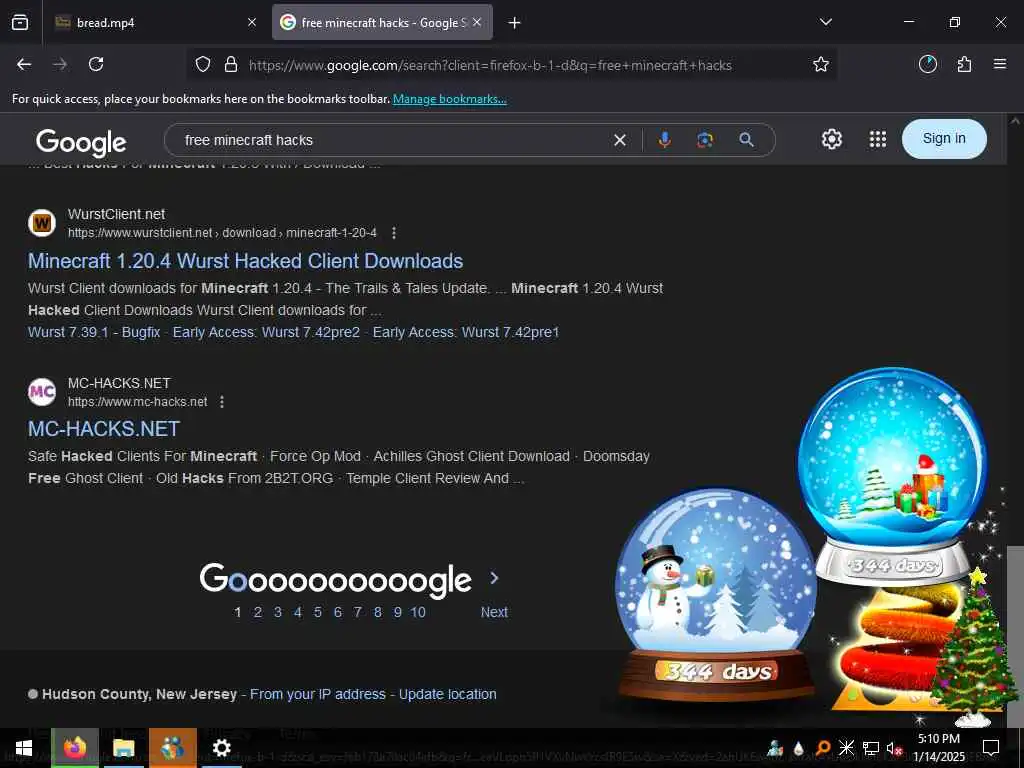Screen dimensions: 1024x768
Task: Open Early Access: Wurst 7.42pre1 link
Action: (x=466, y=332)
